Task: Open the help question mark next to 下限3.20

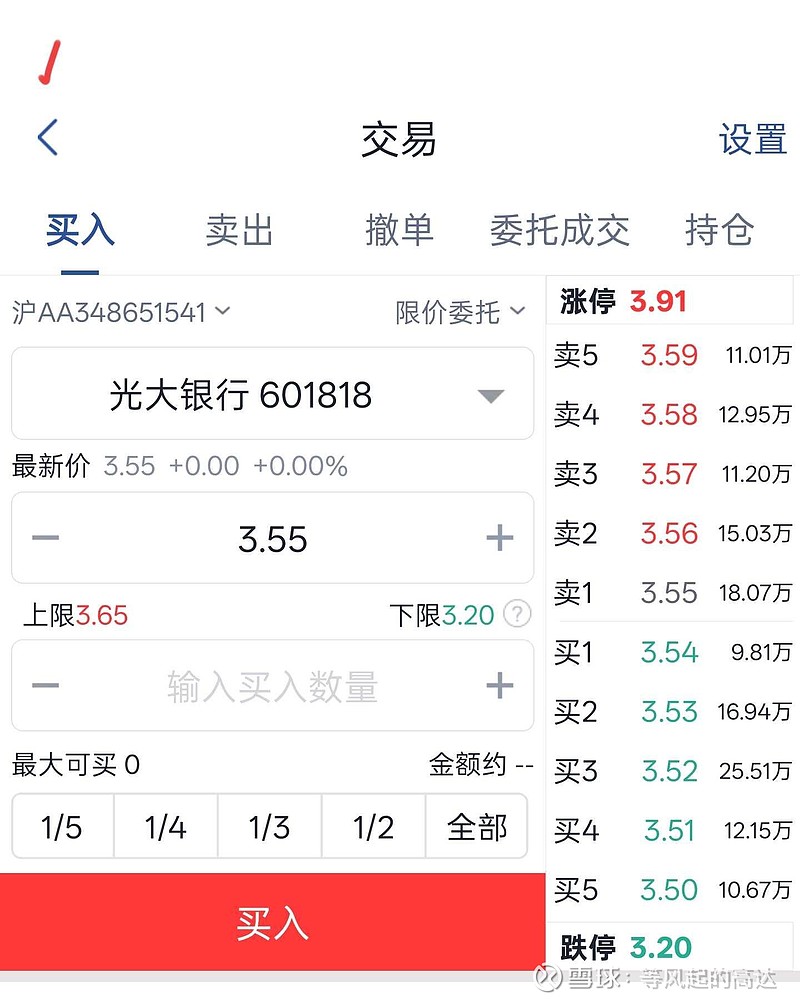Action: click(517, 614)
